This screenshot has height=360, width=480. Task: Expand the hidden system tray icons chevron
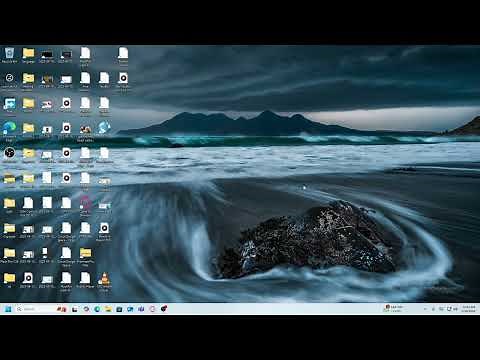[425, 309]
